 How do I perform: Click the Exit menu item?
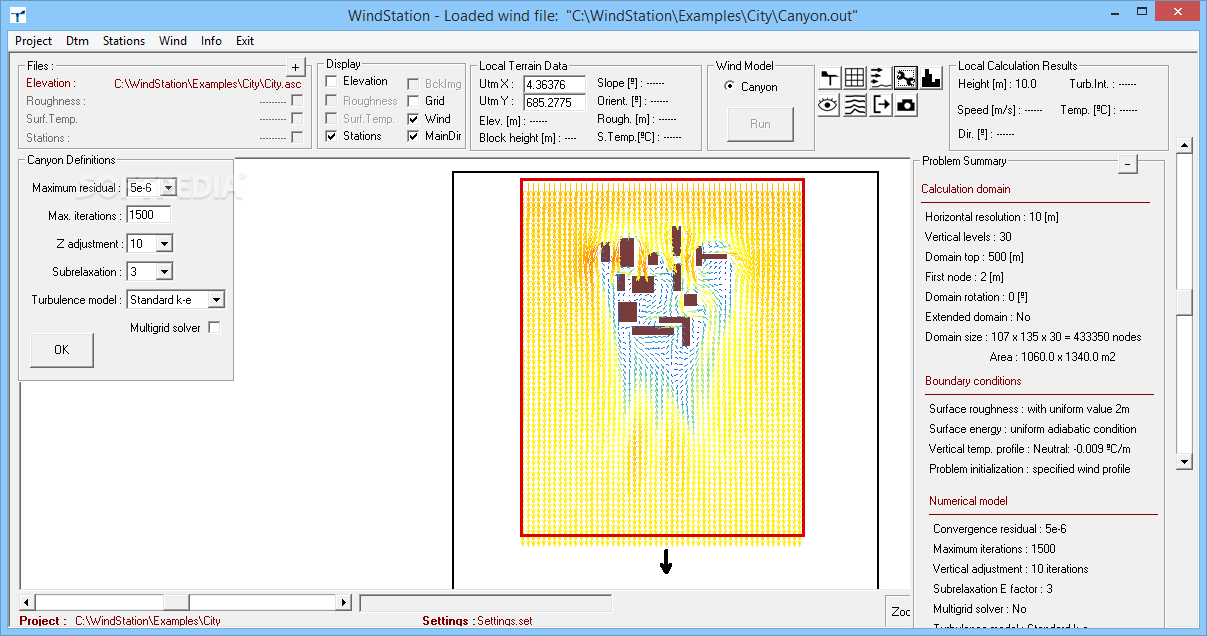(245, 41)
